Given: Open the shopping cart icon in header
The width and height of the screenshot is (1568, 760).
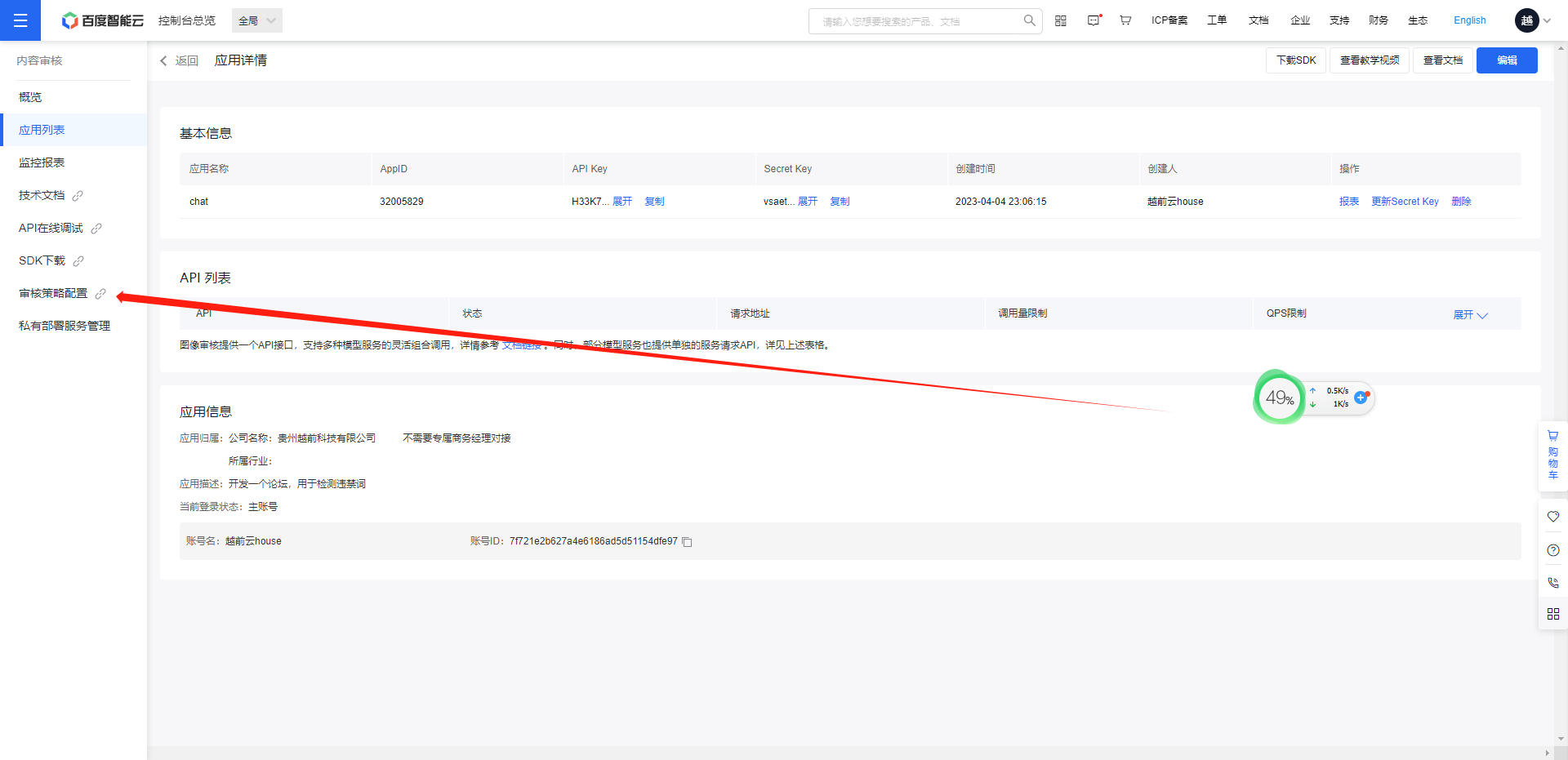Looking at the screenshot, I should (1125, 20).
